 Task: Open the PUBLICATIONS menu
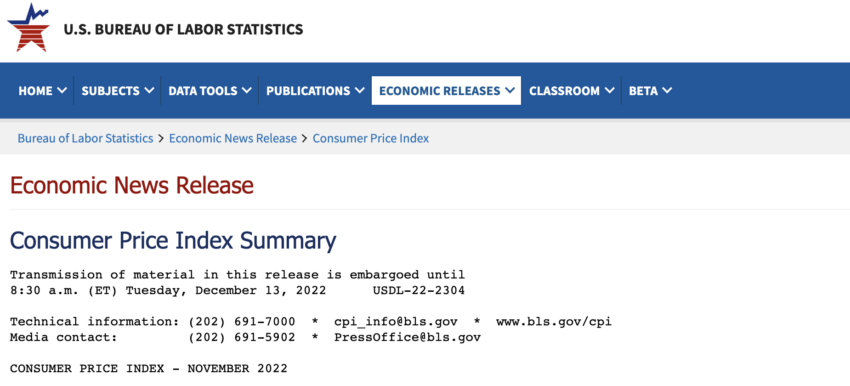coord(315,91)
